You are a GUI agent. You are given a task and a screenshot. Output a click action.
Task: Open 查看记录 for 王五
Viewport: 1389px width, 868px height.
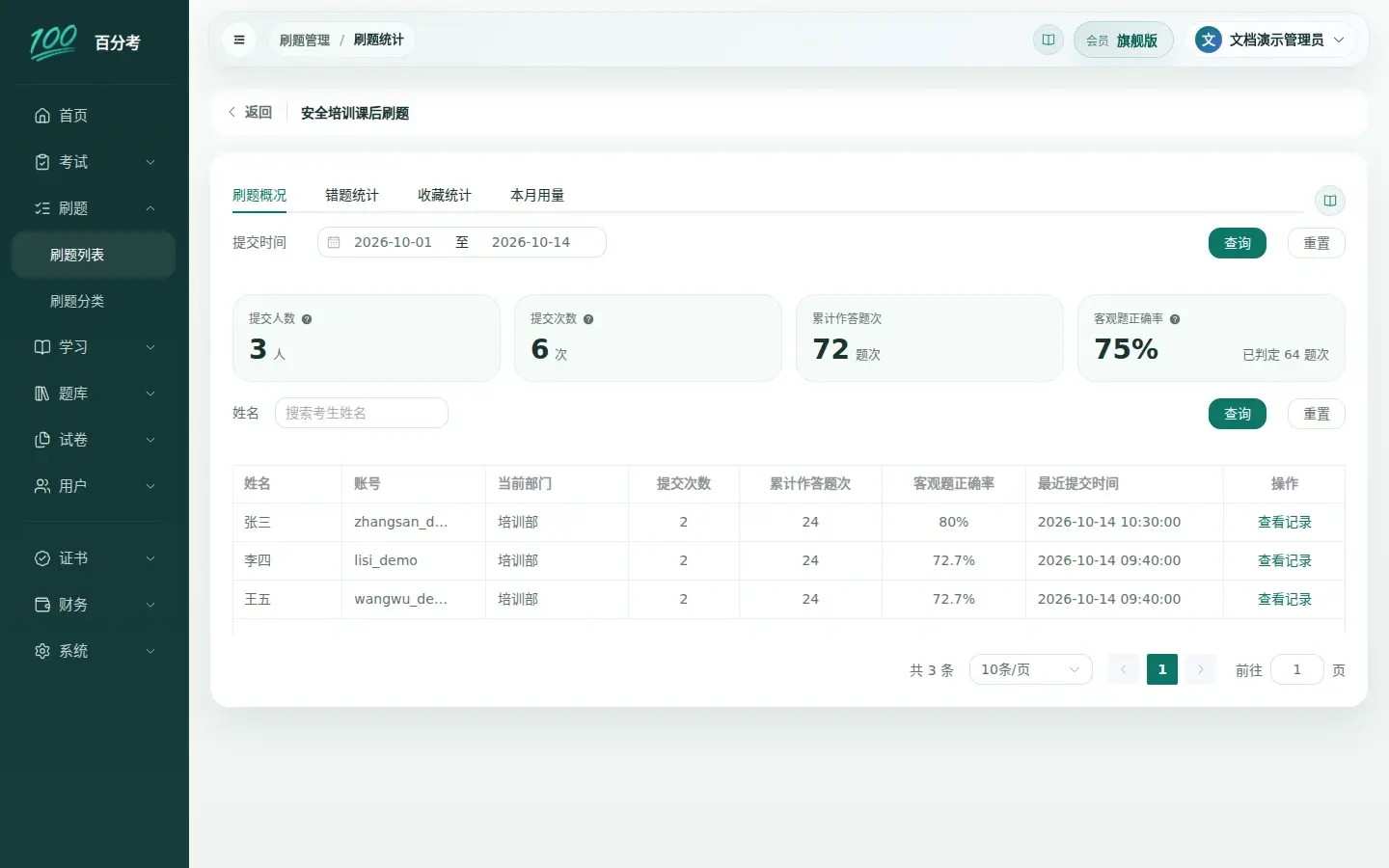point(1285,600)
